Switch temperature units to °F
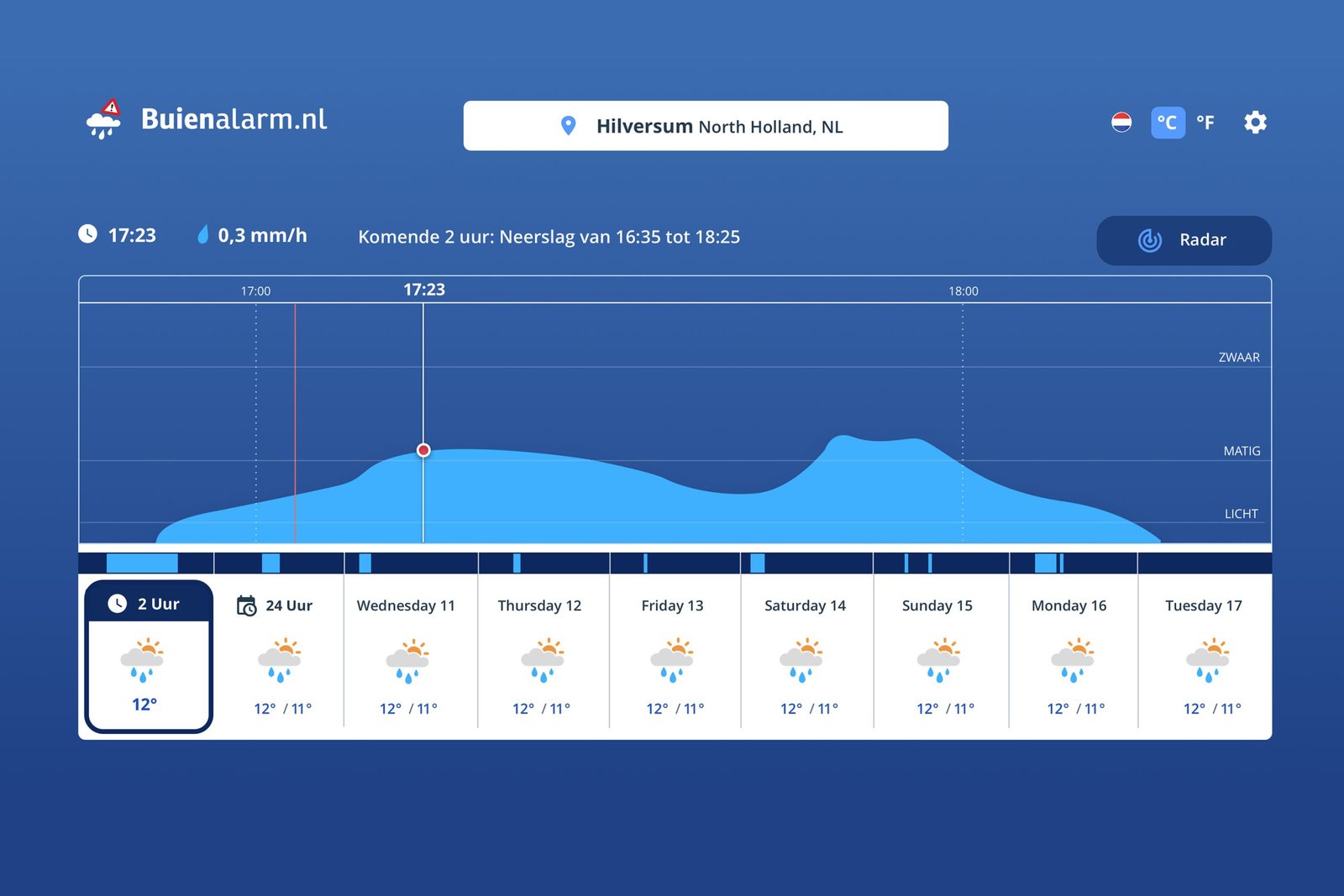This screenshot has width=1344, height=896. (x=1205, y=122)
